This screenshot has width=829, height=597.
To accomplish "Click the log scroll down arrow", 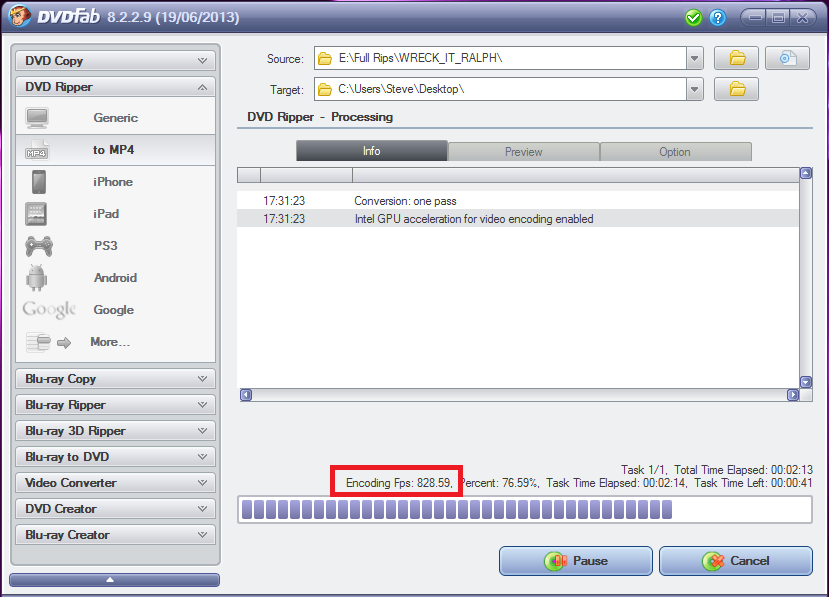I will [x=806, y=382].
